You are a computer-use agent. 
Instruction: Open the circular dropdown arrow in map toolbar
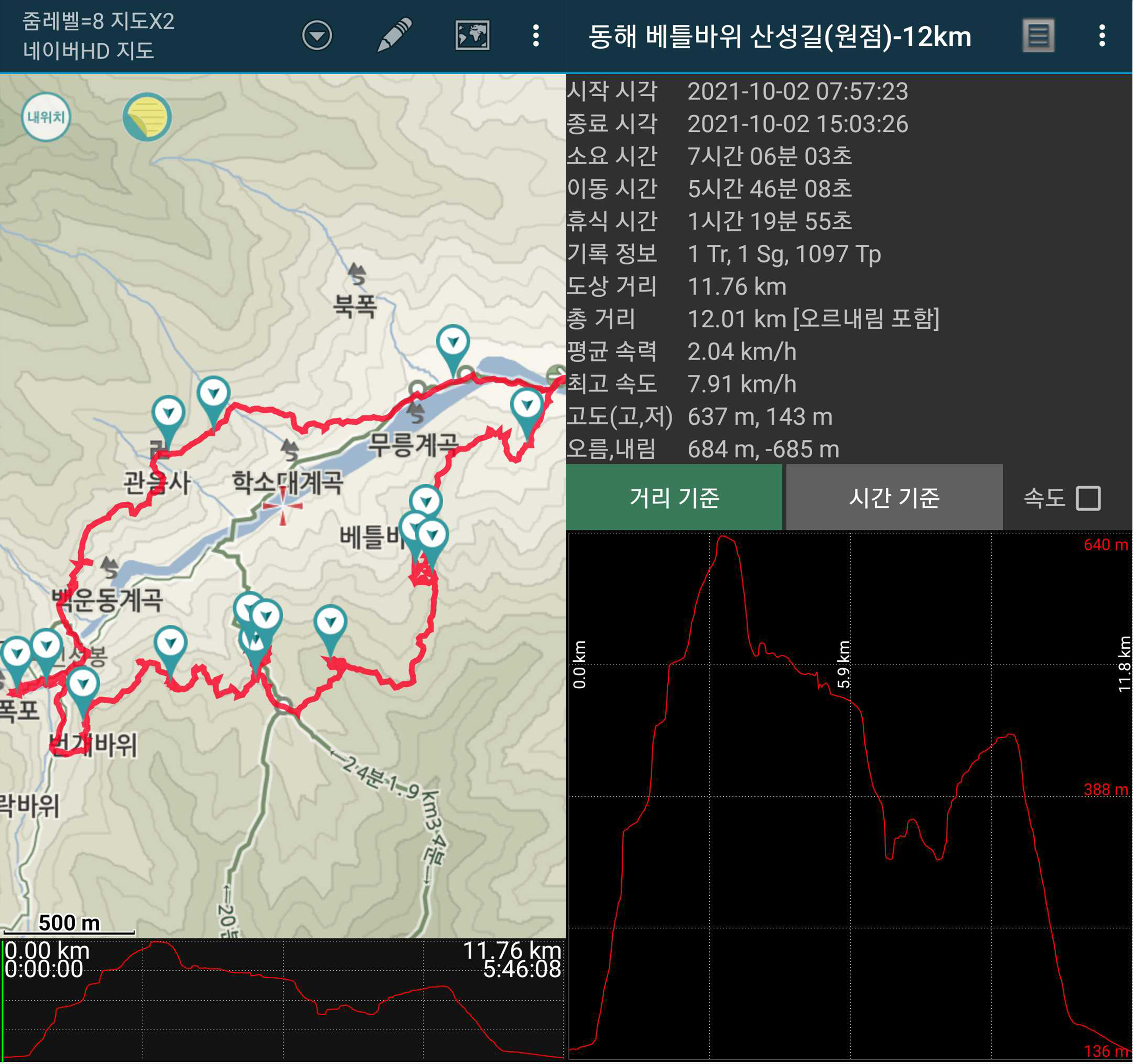click(x=317, y=36)
